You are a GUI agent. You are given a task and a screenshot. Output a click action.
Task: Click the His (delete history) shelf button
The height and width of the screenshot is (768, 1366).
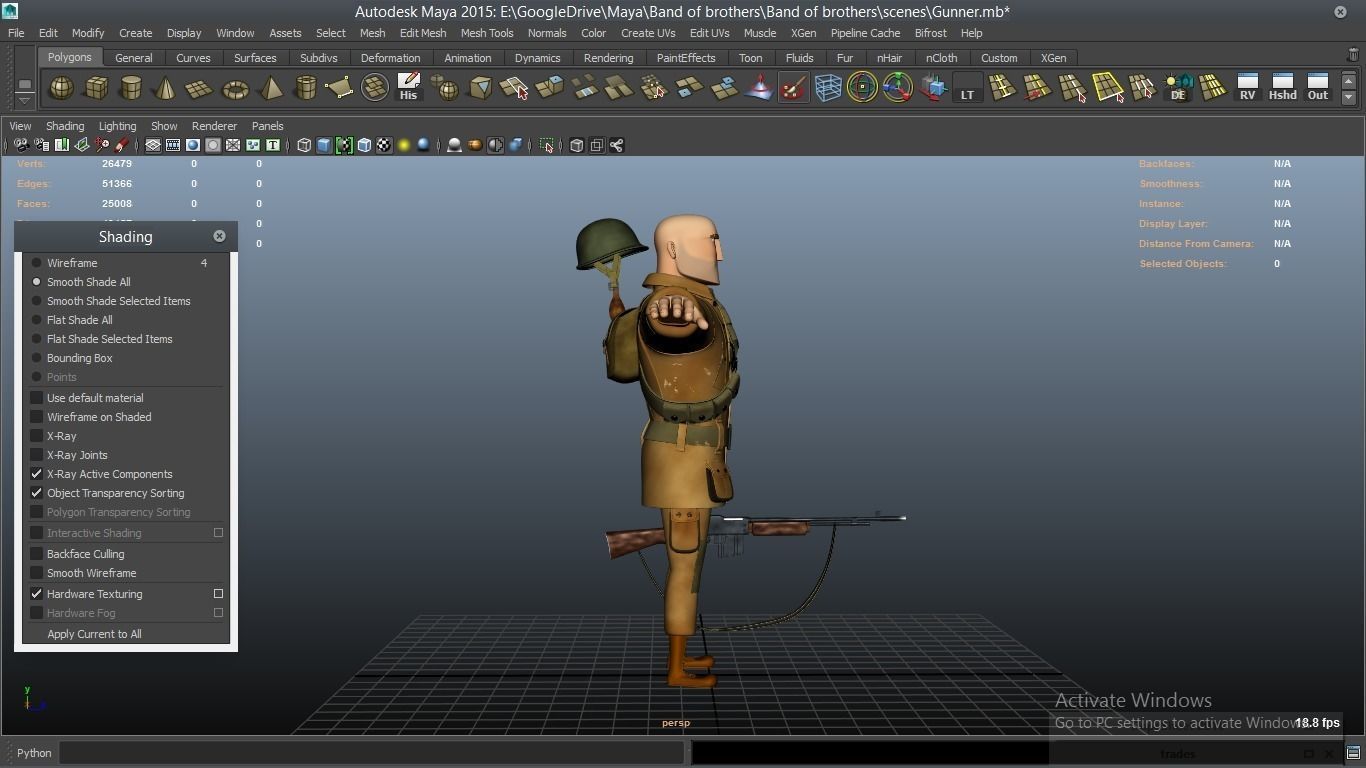[x=408, y=88]
